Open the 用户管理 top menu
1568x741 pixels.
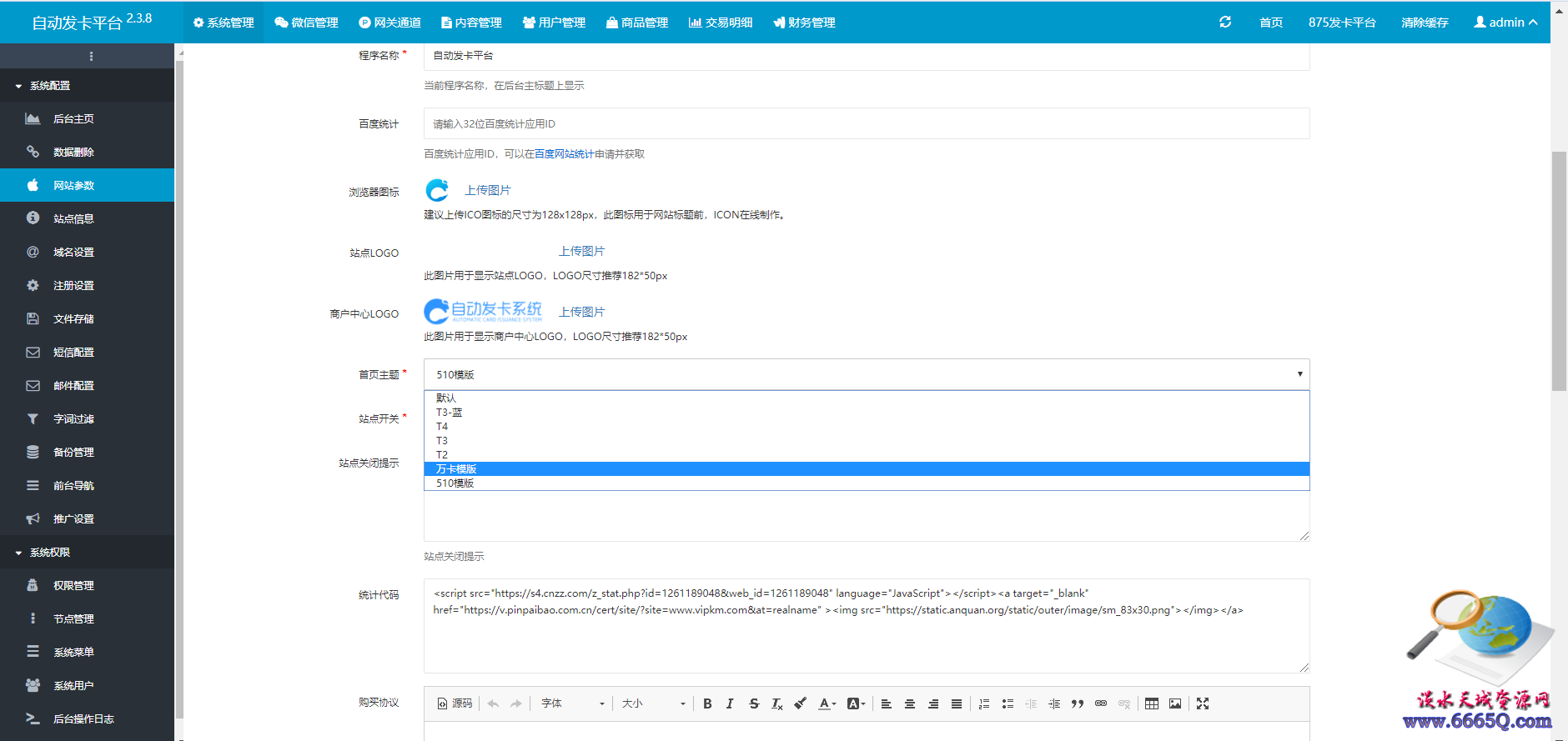pos(554,23)
